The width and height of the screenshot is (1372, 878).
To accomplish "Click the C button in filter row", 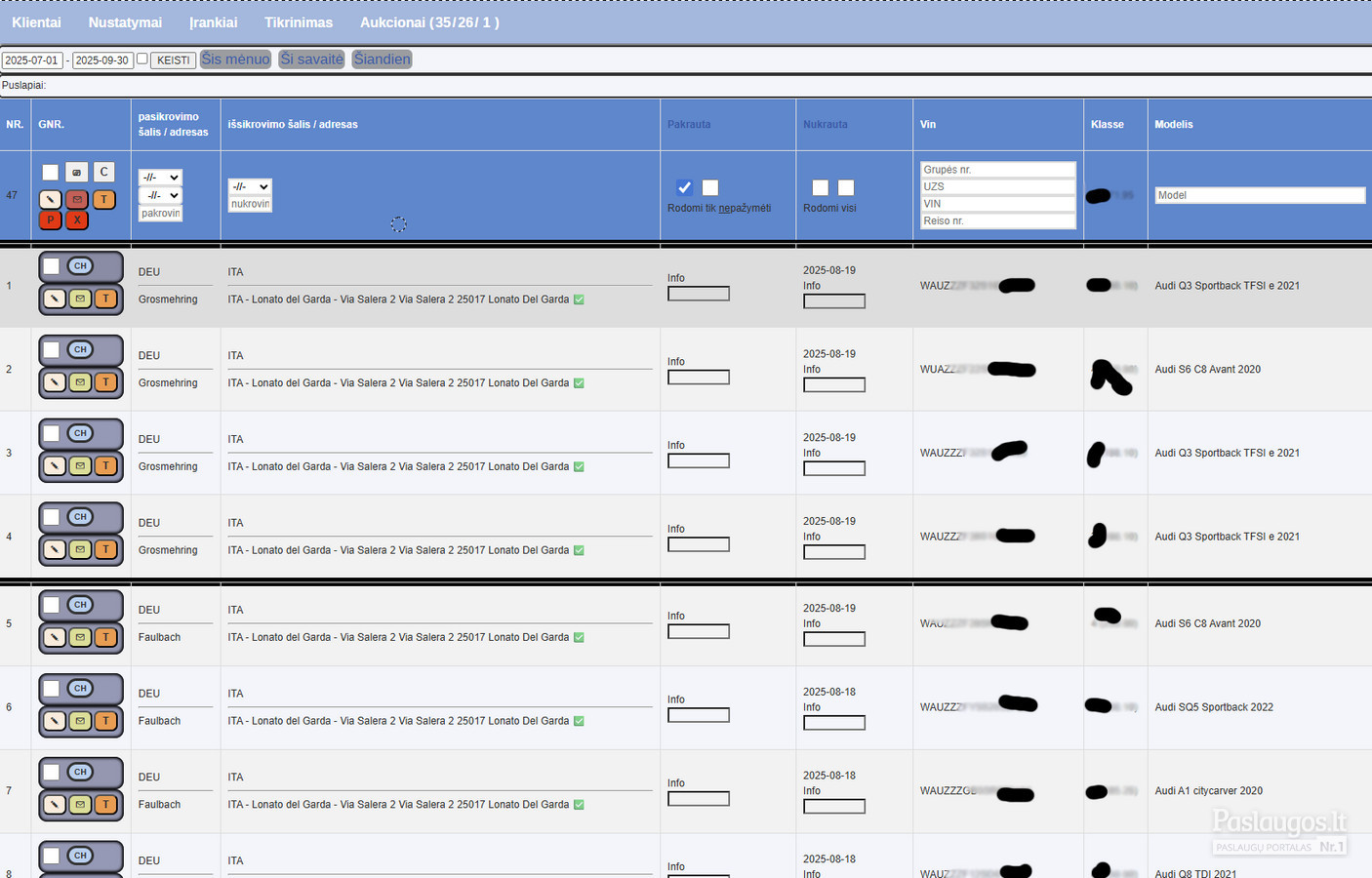I will coord(103,172).
